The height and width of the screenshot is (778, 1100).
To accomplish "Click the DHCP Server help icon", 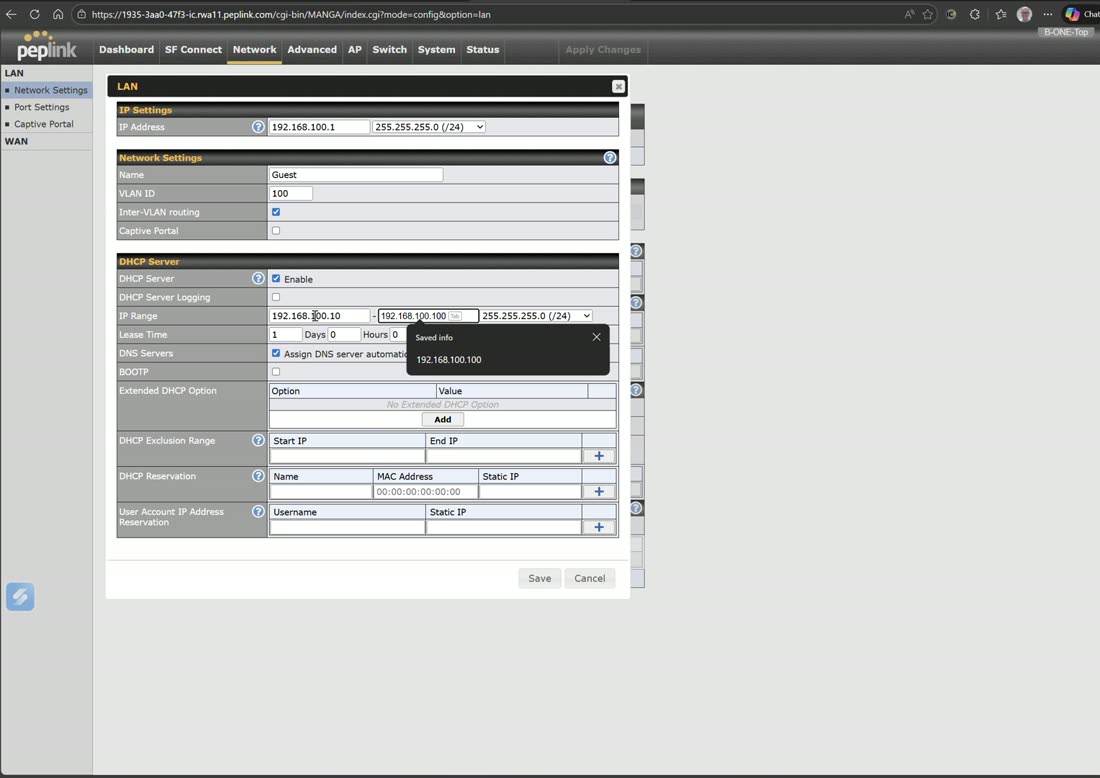I will tap(258, 279).
